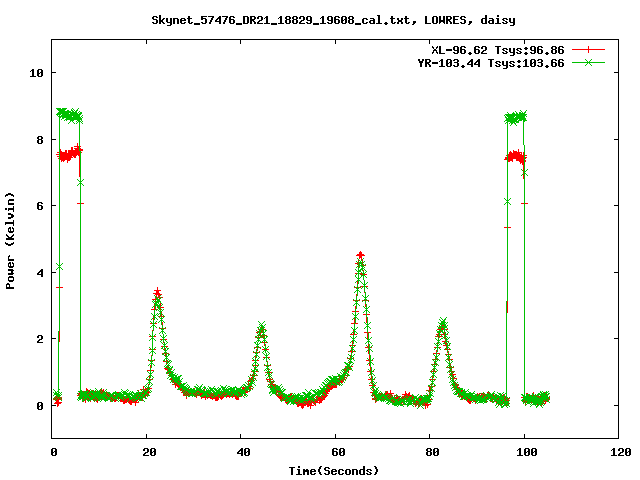Click the Time(Seconds) x-axis label

tap(333, 471)
